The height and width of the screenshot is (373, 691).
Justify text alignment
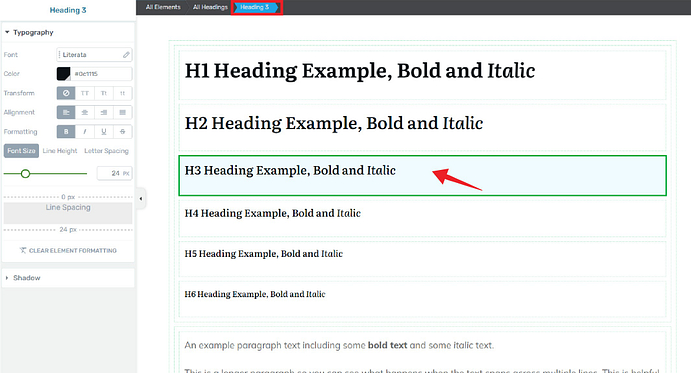[x=123, y=112]
